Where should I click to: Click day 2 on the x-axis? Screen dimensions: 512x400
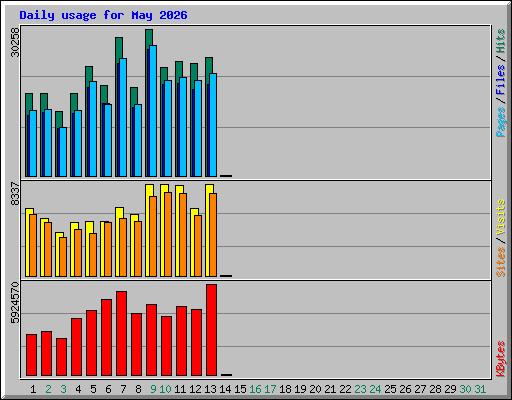click(48, 389)
